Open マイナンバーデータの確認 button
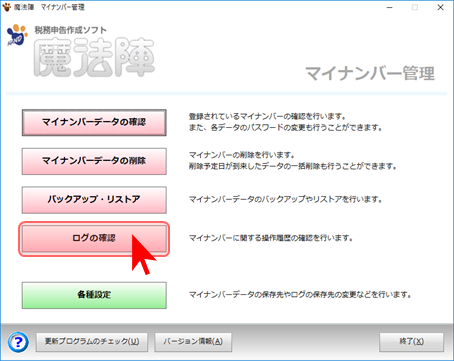The height and width of the screenshot is (361, 454). [94, 122]
